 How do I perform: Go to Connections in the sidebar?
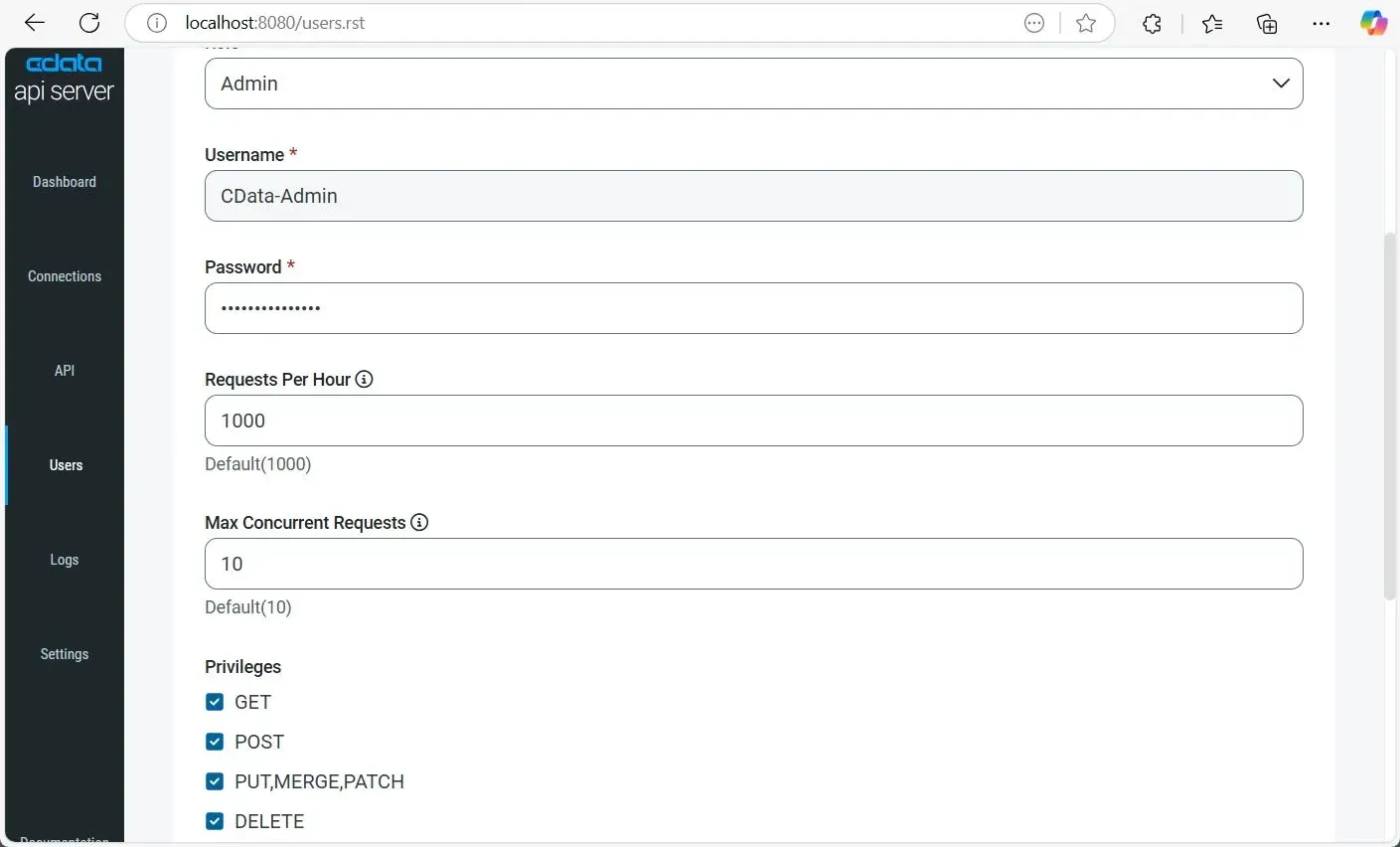pos(65,276)
